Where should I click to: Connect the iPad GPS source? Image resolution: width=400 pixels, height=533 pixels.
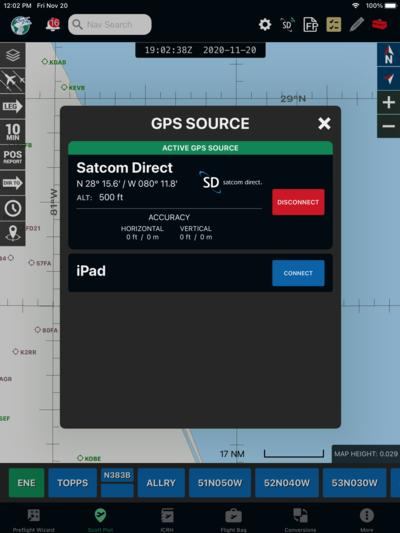[x=298, y=273]
